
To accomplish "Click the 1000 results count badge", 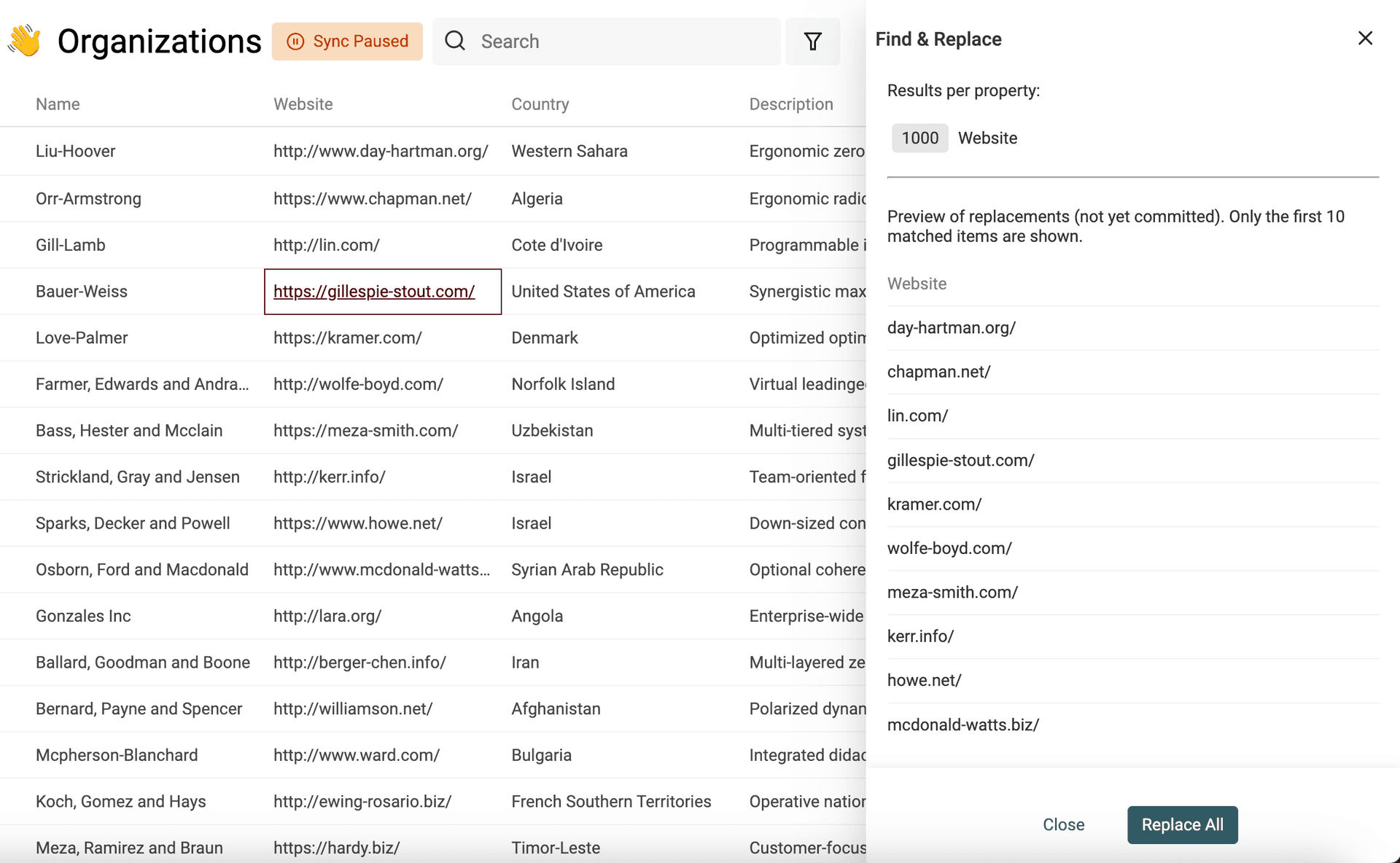I will coord(919,138).
